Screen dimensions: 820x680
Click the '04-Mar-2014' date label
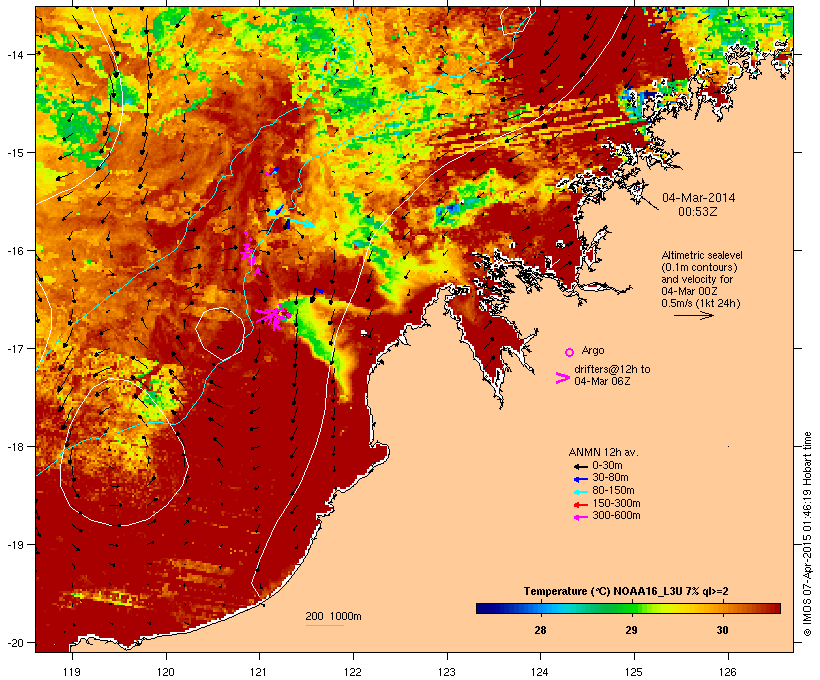tap(698, 198)
